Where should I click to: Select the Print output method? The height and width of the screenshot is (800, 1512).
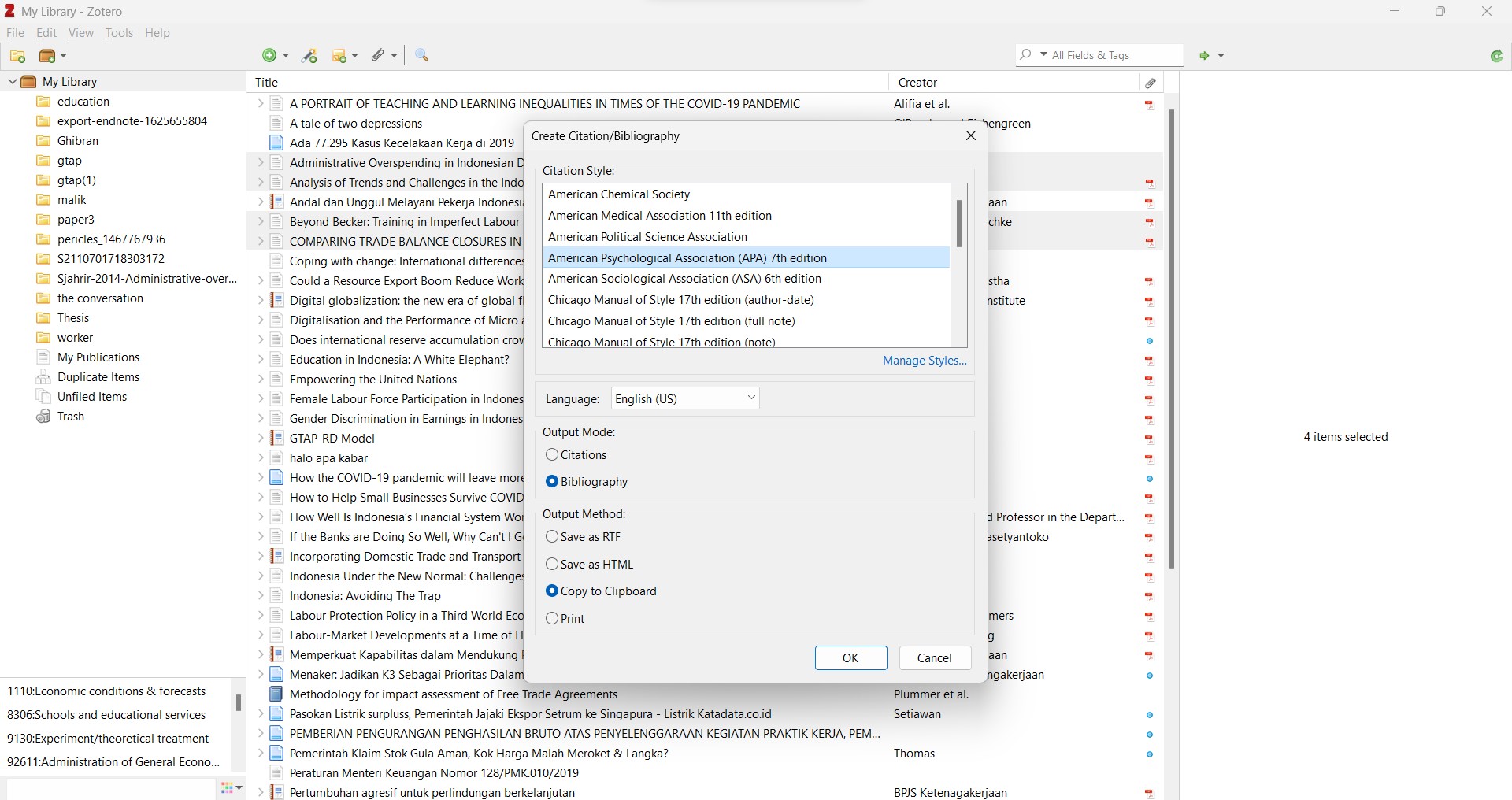click(552, 619)
